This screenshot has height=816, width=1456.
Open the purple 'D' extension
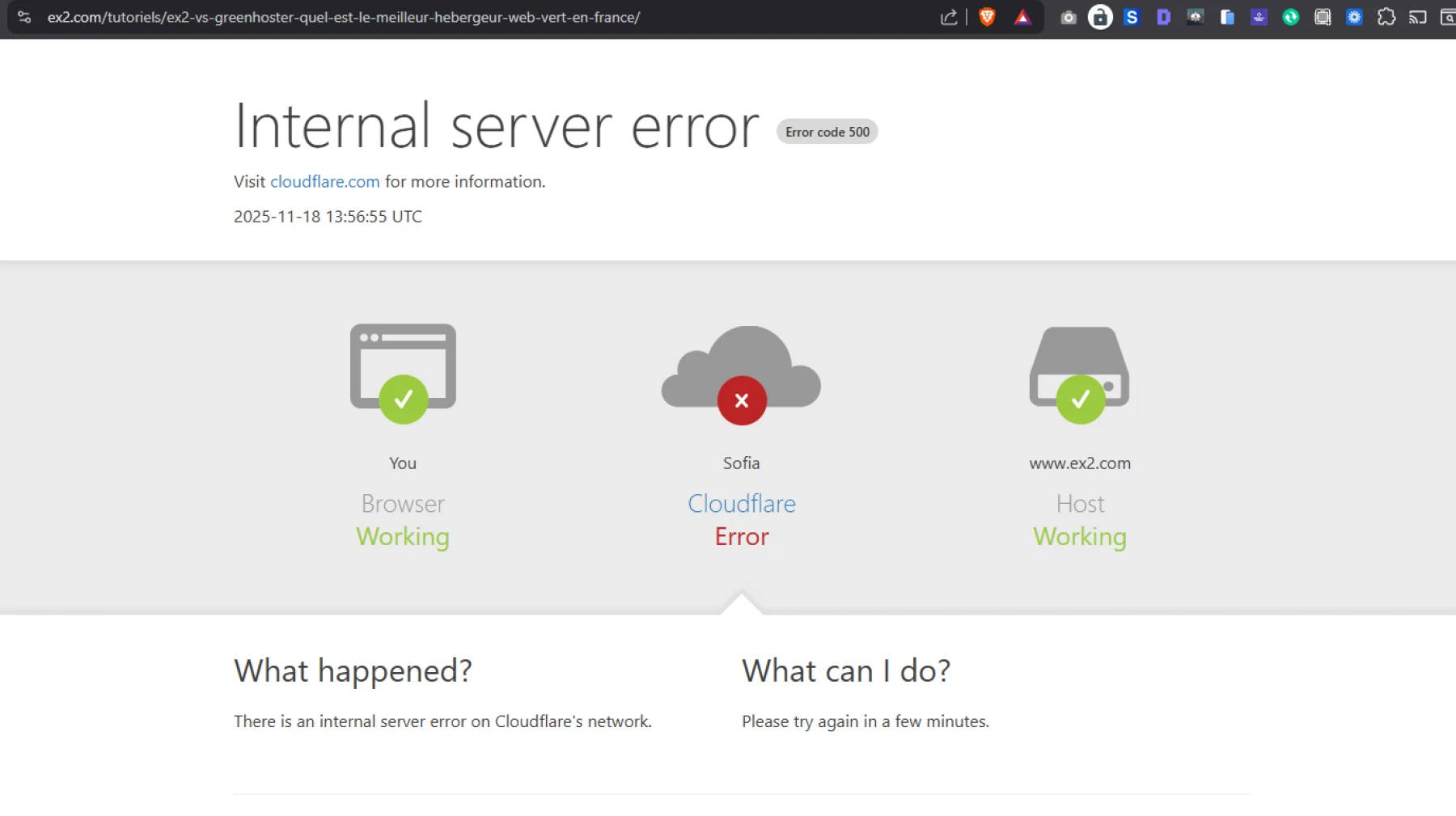(1163, 17)
